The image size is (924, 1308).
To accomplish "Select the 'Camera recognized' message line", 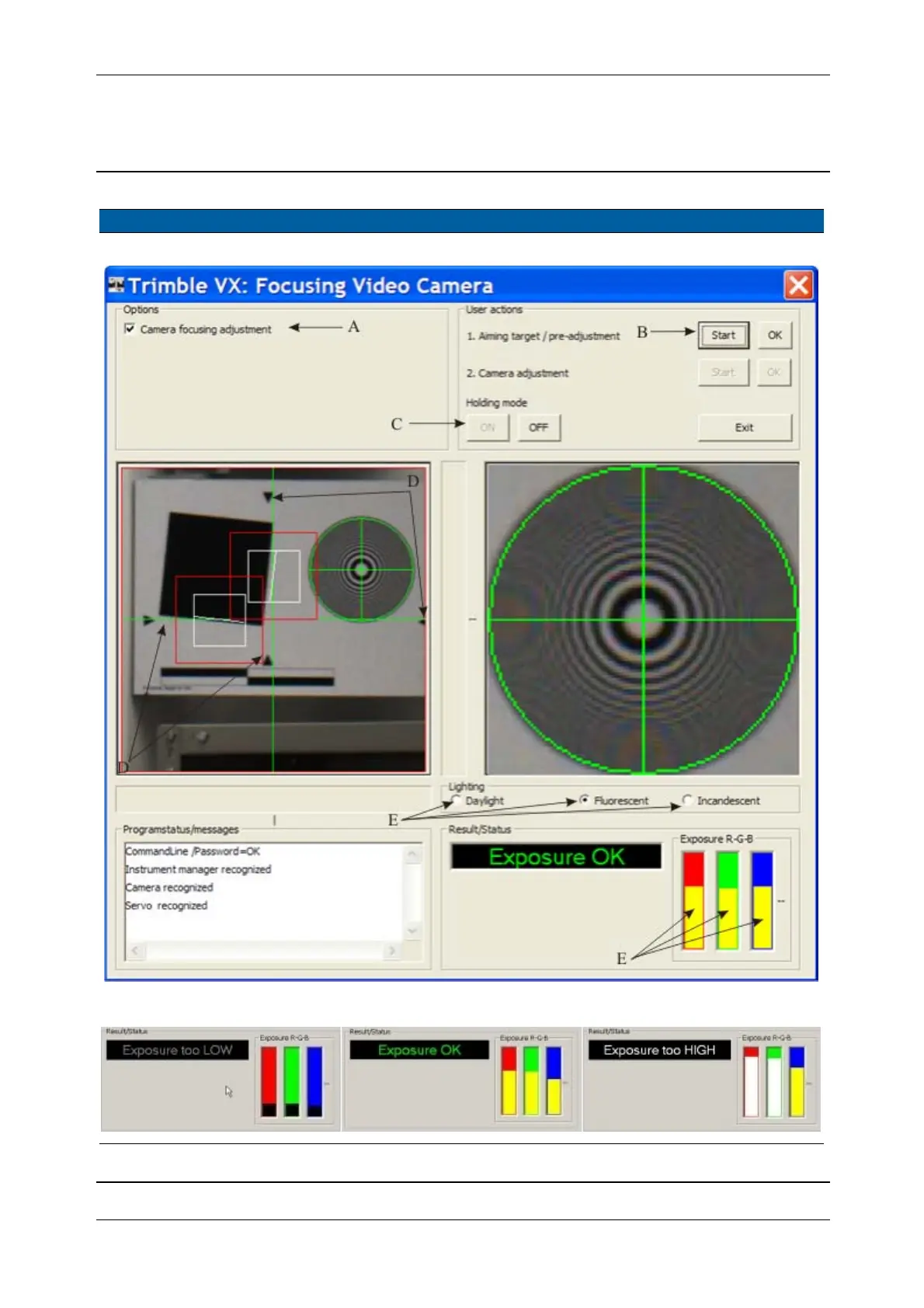I will click(168, 887).
